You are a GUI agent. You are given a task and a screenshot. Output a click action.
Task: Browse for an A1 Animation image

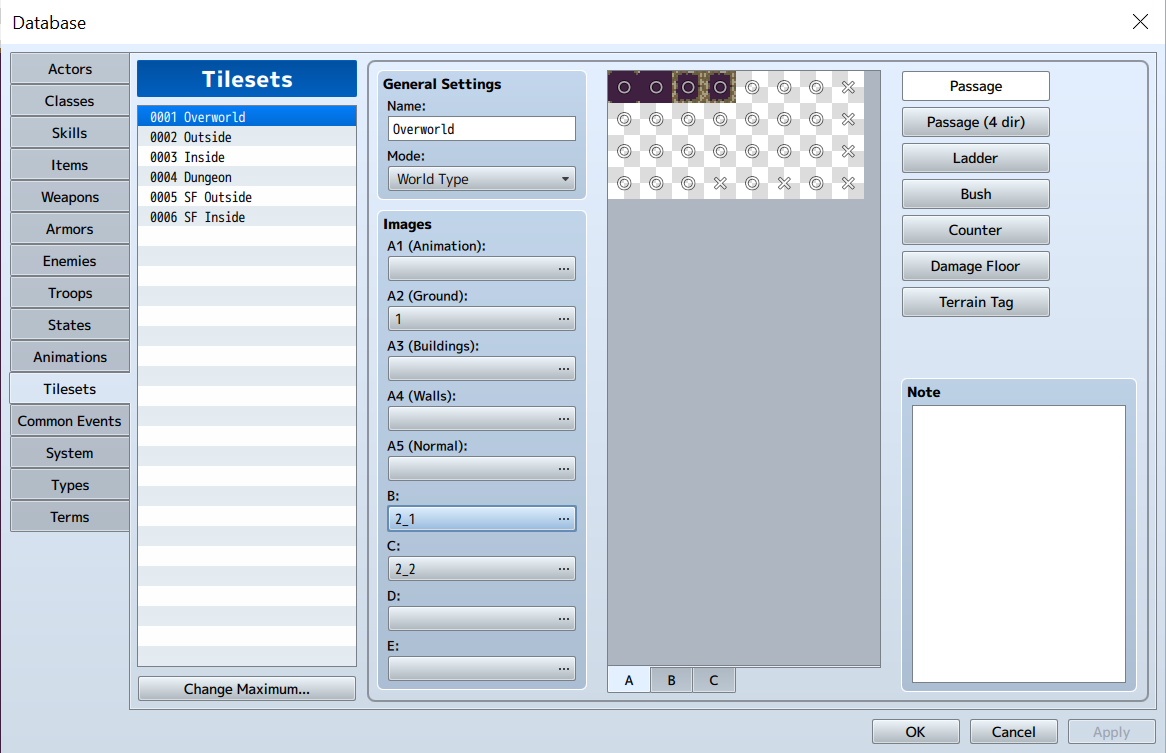pos(566,268)
